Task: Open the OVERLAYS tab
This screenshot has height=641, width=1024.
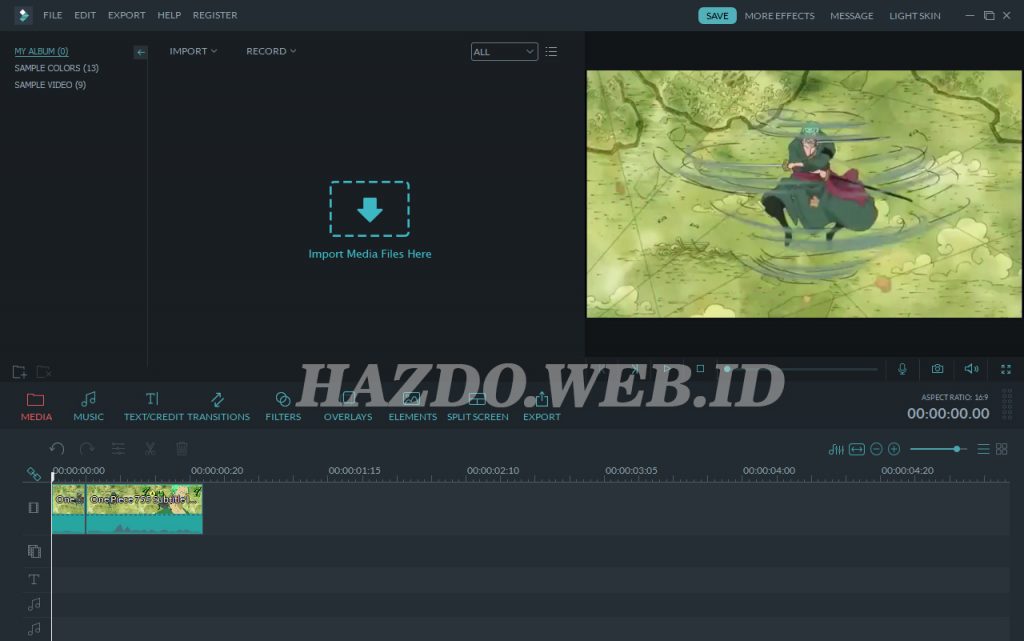Action: (348, 407)
